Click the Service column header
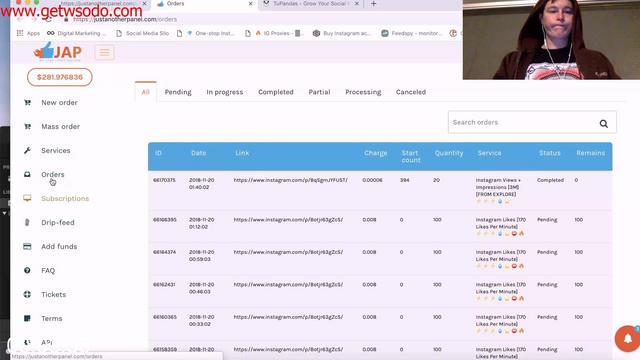 (x=489, y=153)
